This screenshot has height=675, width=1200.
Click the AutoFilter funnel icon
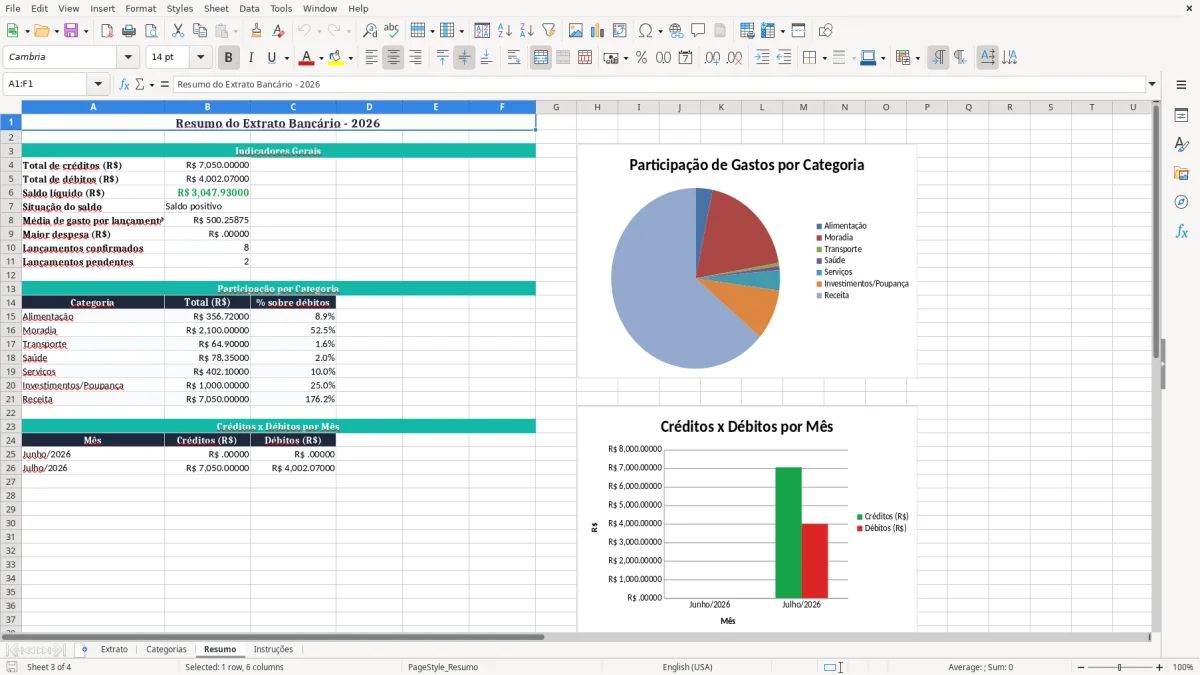point(549,31)
